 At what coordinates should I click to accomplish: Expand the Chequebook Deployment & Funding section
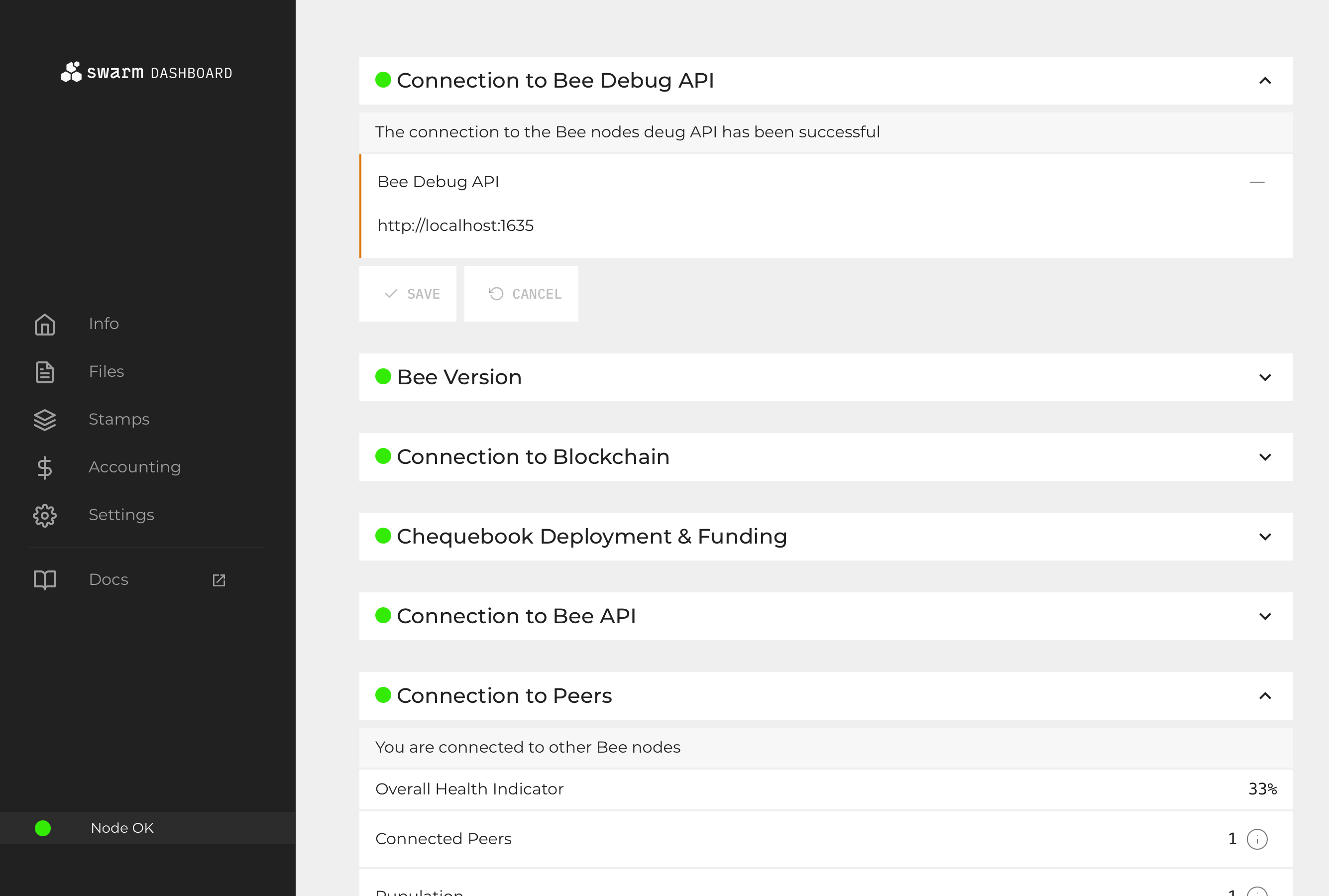click(x=1266, y=537)
